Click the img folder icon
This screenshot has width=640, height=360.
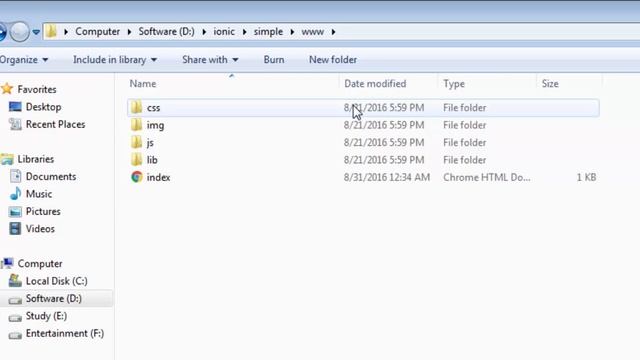point(136,125)
